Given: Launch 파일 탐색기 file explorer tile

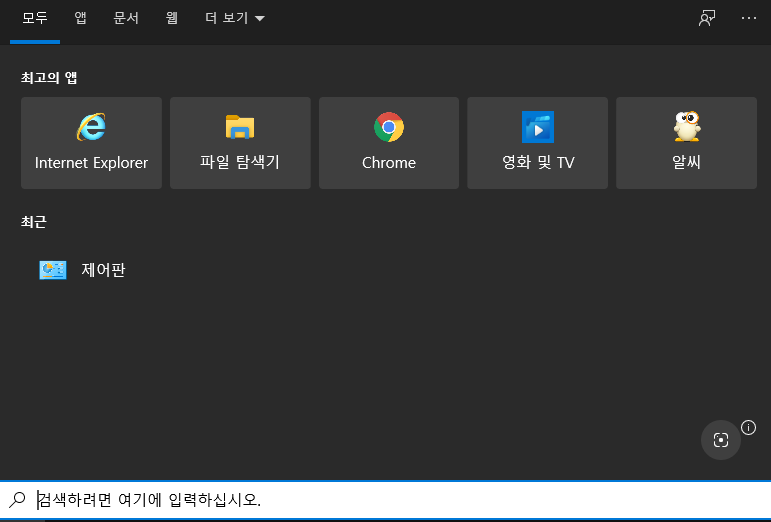Looking at the screenshot, I should coord(240,143).
